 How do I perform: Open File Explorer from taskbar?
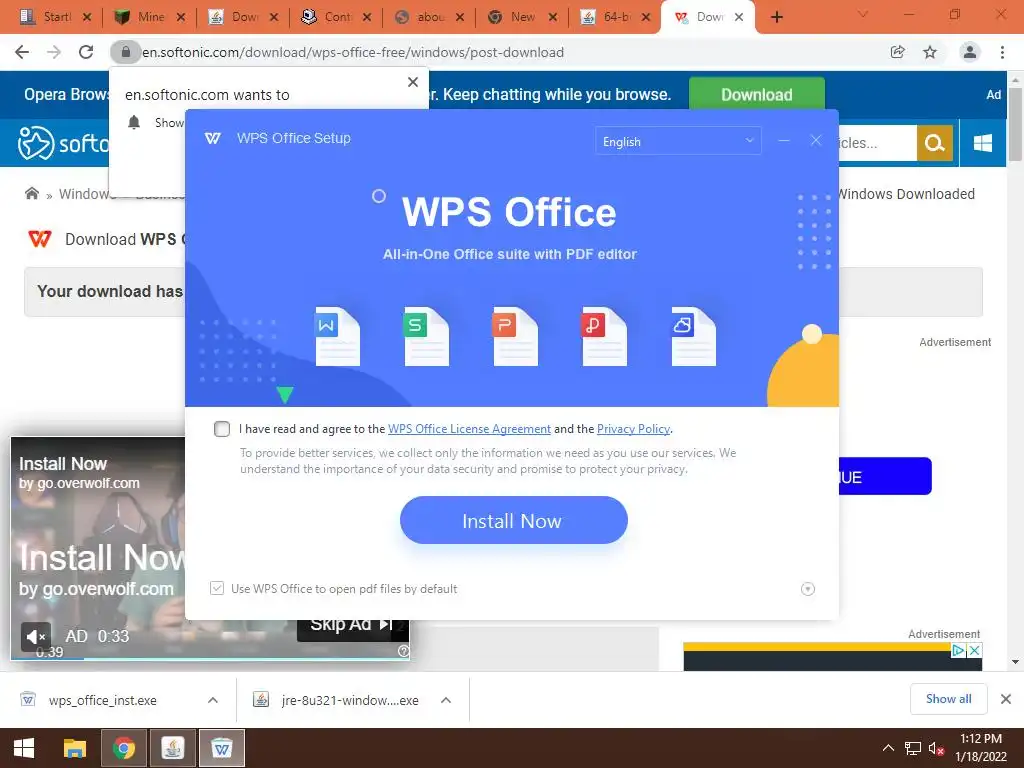click(x=74, y=748)
